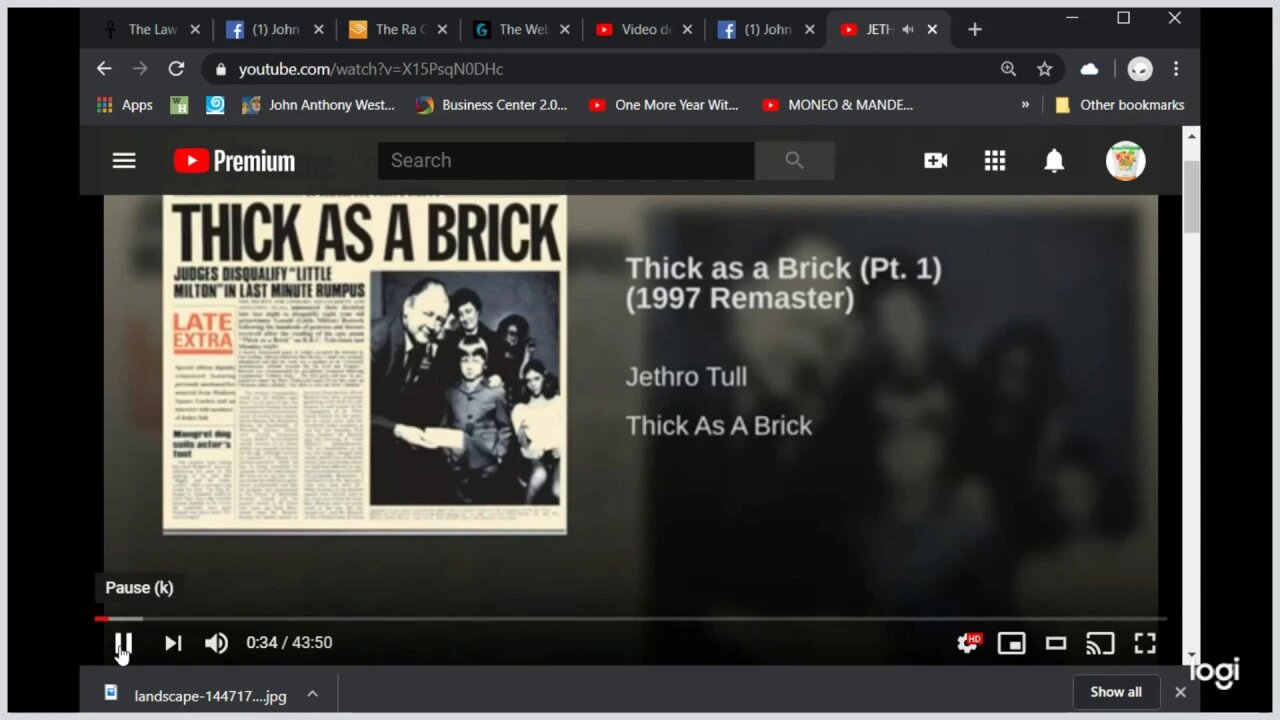Activate miniplayer mode
Image resolution: width=1280 pixels, height=720 pixels.
[1012, 643]
